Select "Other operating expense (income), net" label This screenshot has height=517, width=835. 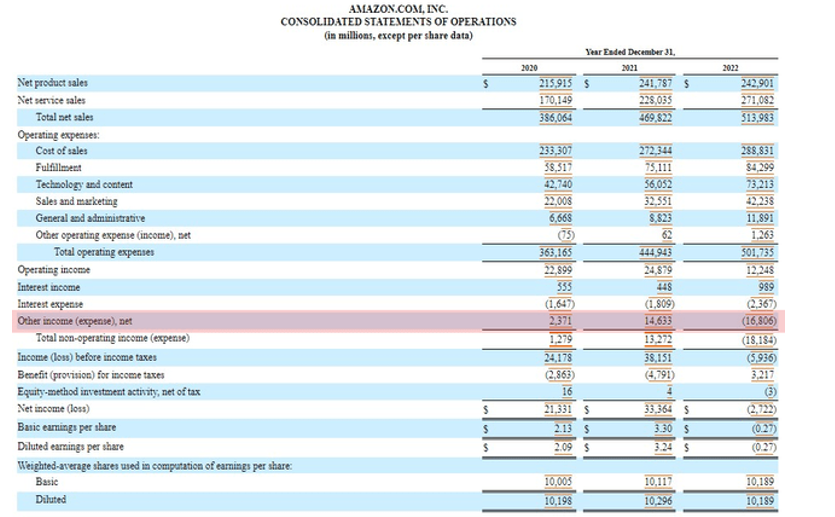point(113,235)
